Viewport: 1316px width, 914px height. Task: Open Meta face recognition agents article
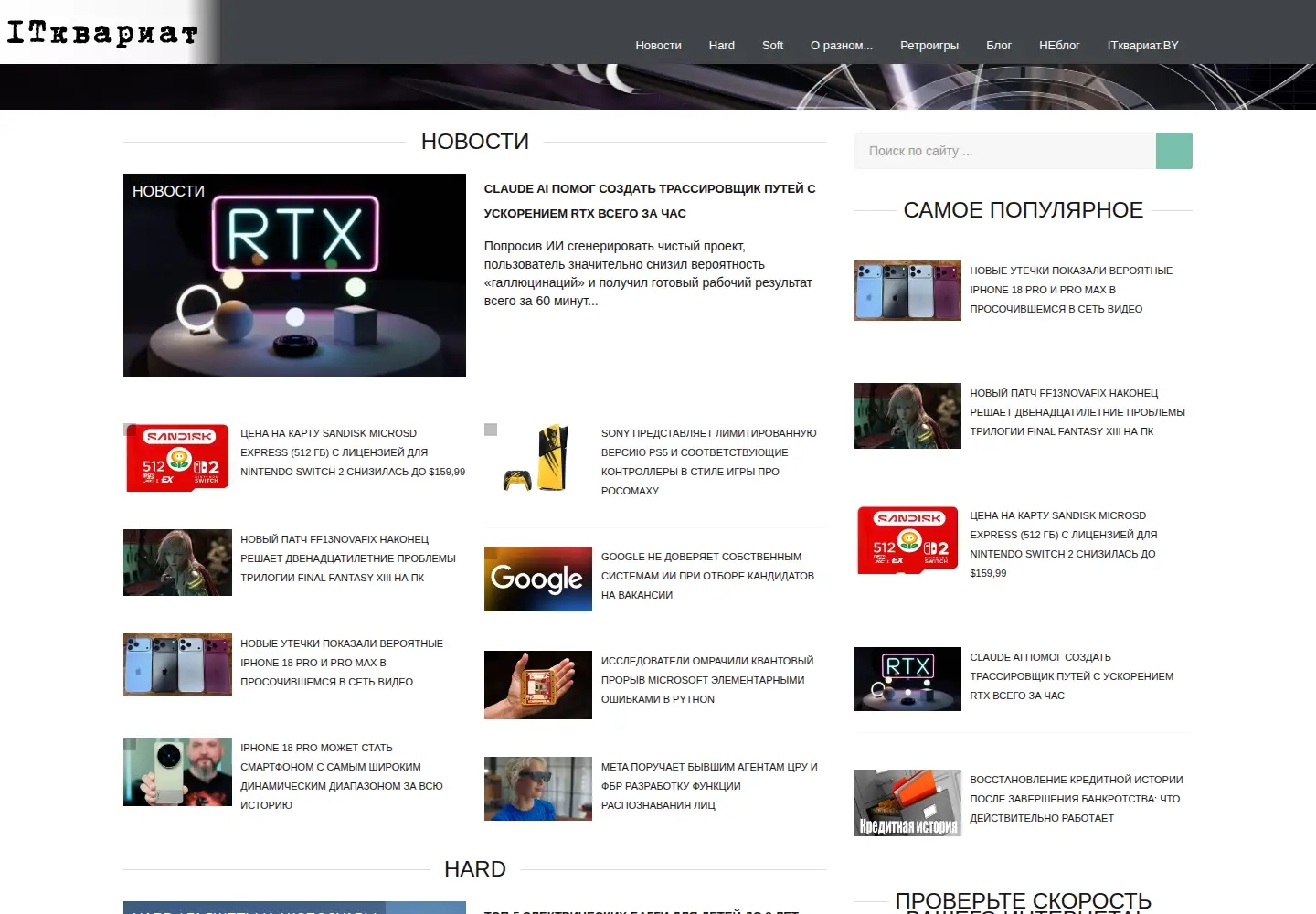[x=709, y=786]
